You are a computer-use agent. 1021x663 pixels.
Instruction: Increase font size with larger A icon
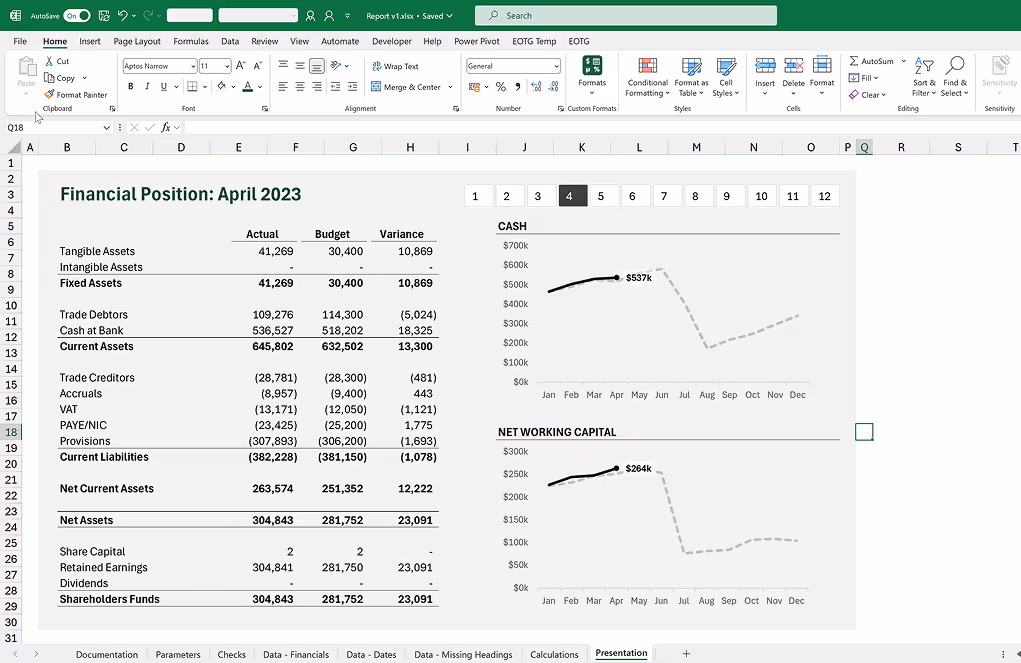(240, 66)
